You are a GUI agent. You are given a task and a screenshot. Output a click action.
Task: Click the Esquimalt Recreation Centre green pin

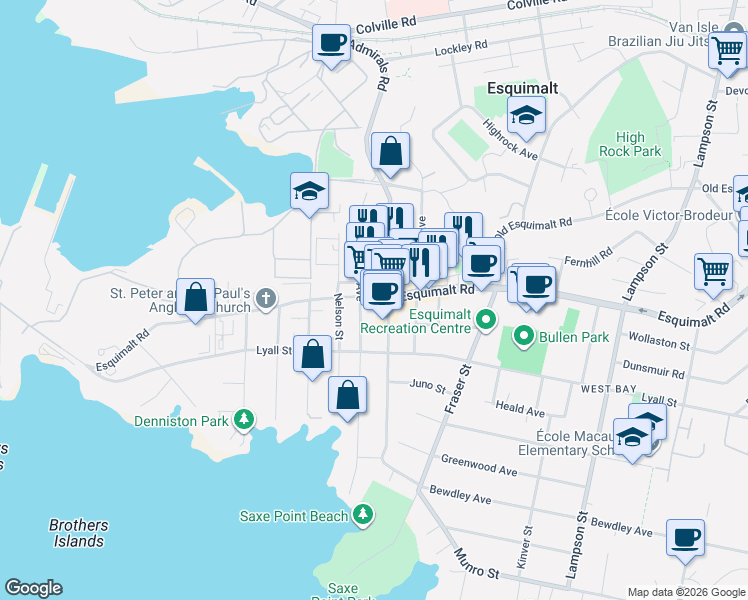pyautogui.click(x=486, y=321)
